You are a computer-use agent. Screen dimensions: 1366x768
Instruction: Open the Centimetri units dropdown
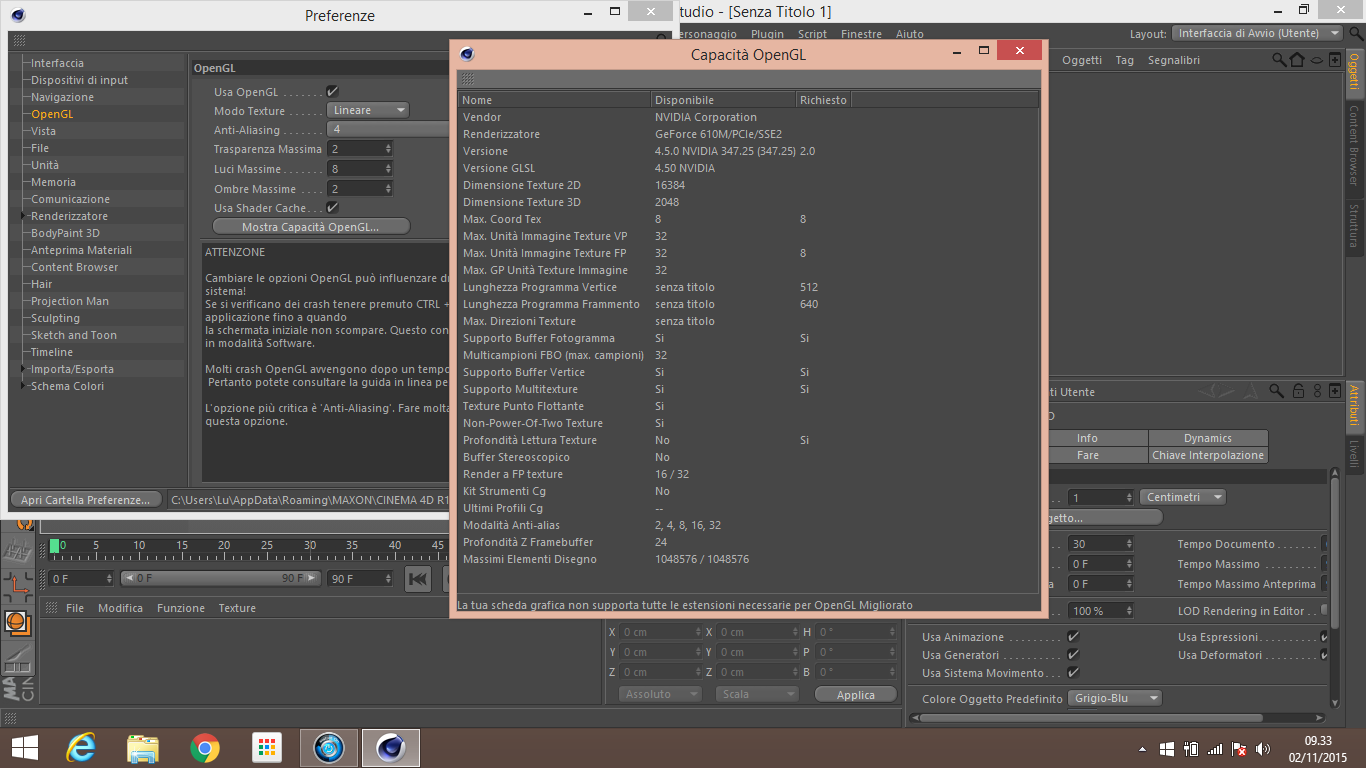click(1183, 497)
